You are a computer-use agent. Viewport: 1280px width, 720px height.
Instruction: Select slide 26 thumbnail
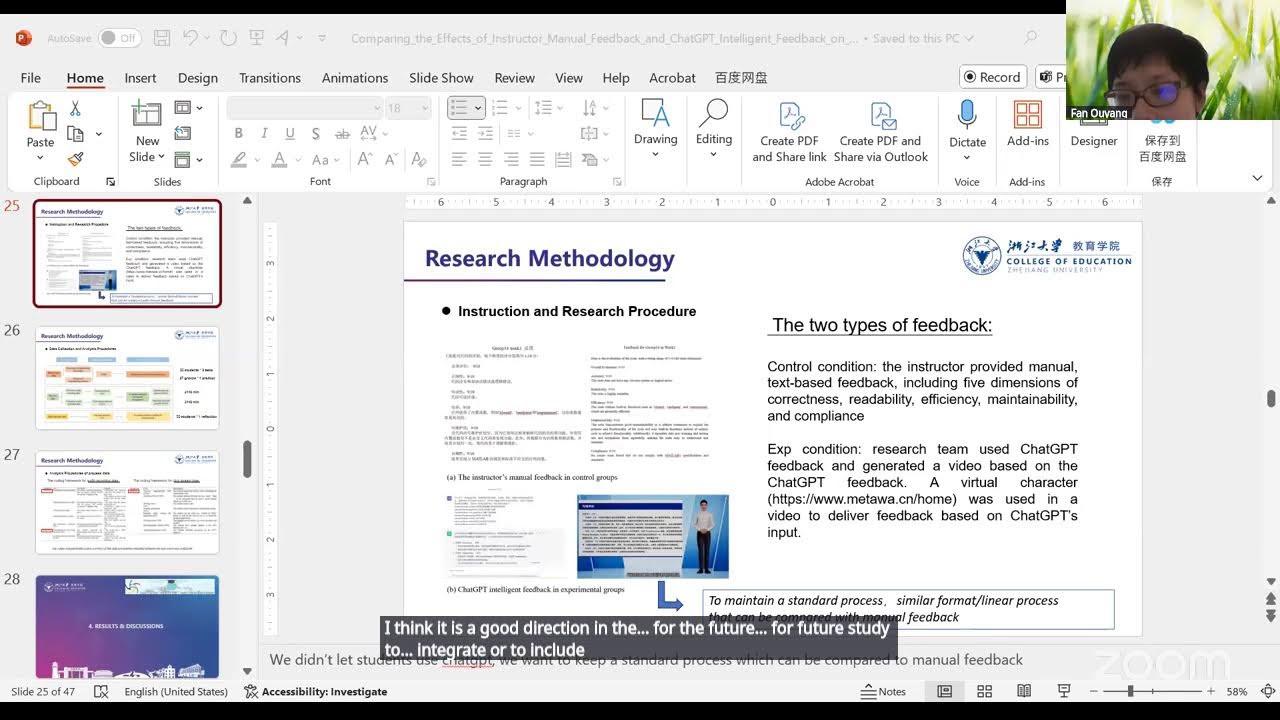(127, 378)
